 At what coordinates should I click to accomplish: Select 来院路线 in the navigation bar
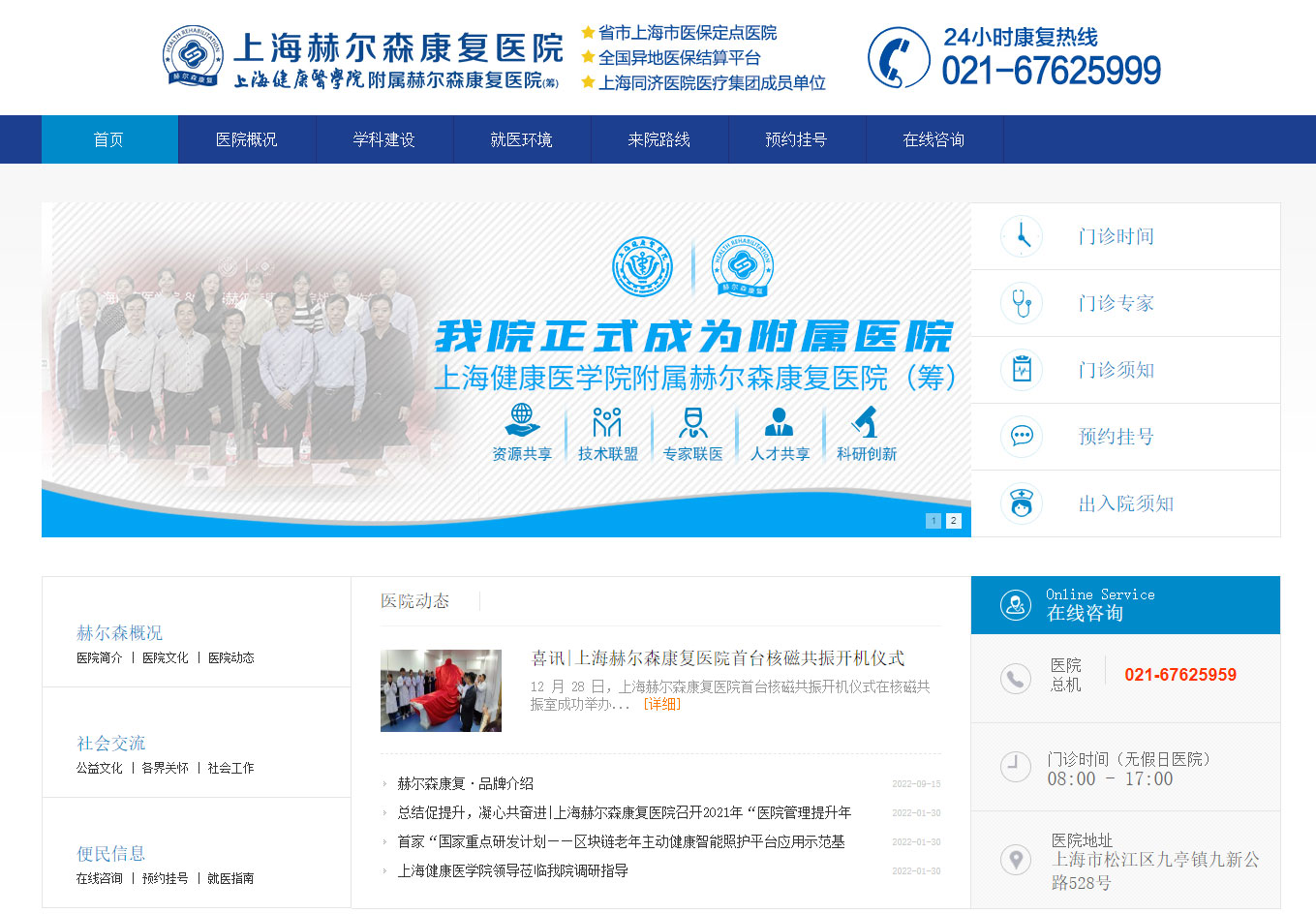click(658, 139)
